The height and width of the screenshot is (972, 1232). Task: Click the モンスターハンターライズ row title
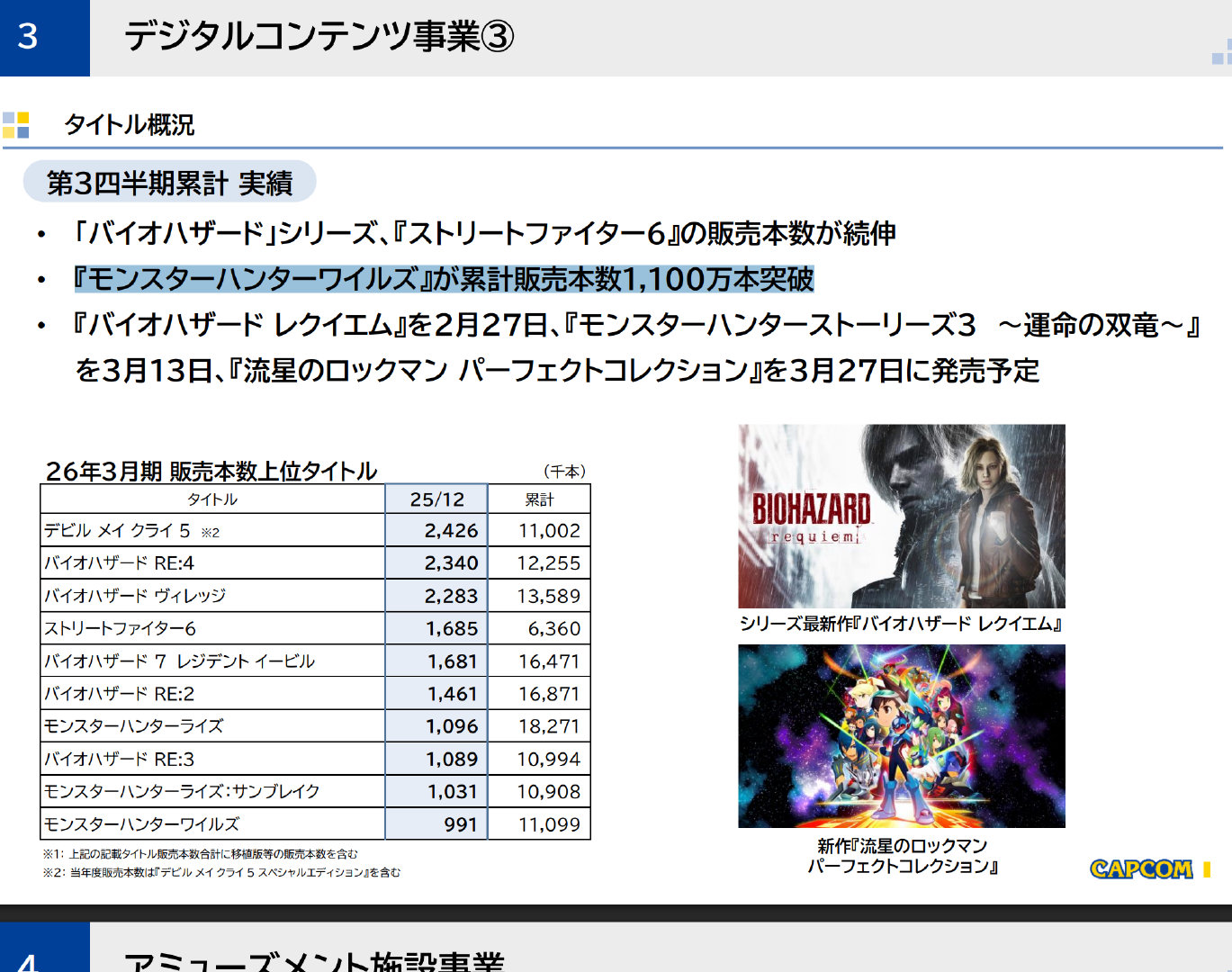point(134,726)
